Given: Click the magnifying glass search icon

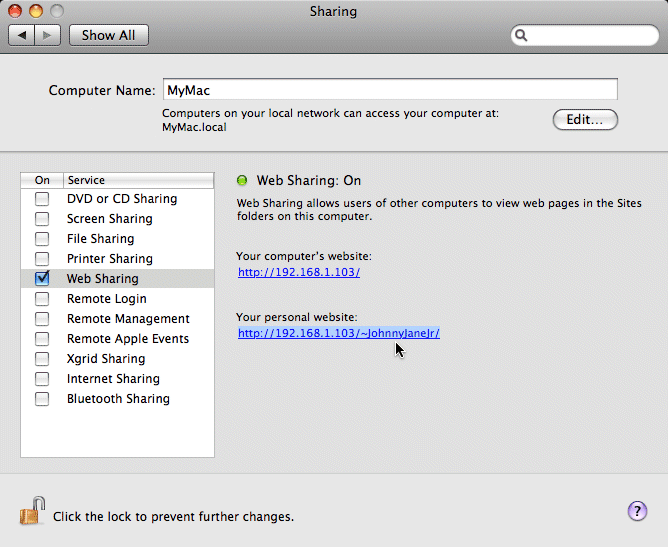Looking at the screenshot, I should tap(522, 35).
